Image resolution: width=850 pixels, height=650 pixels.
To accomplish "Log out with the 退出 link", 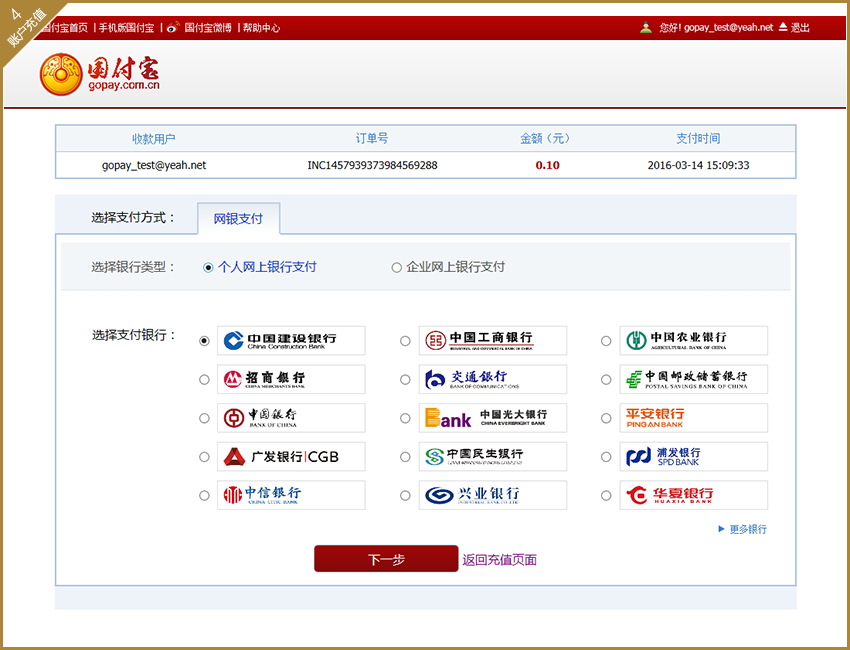I will click(x=800, y=28).
